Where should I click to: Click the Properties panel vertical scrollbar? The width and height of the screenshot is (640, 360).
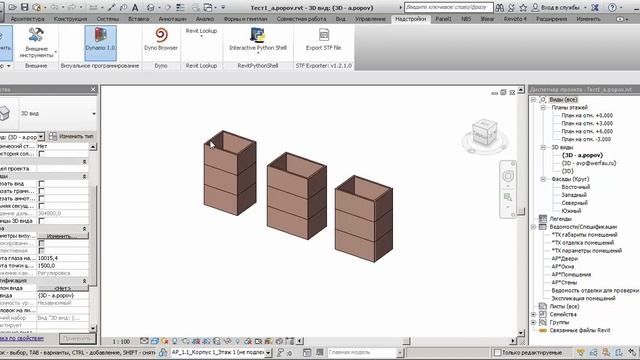tap(93, 235)
